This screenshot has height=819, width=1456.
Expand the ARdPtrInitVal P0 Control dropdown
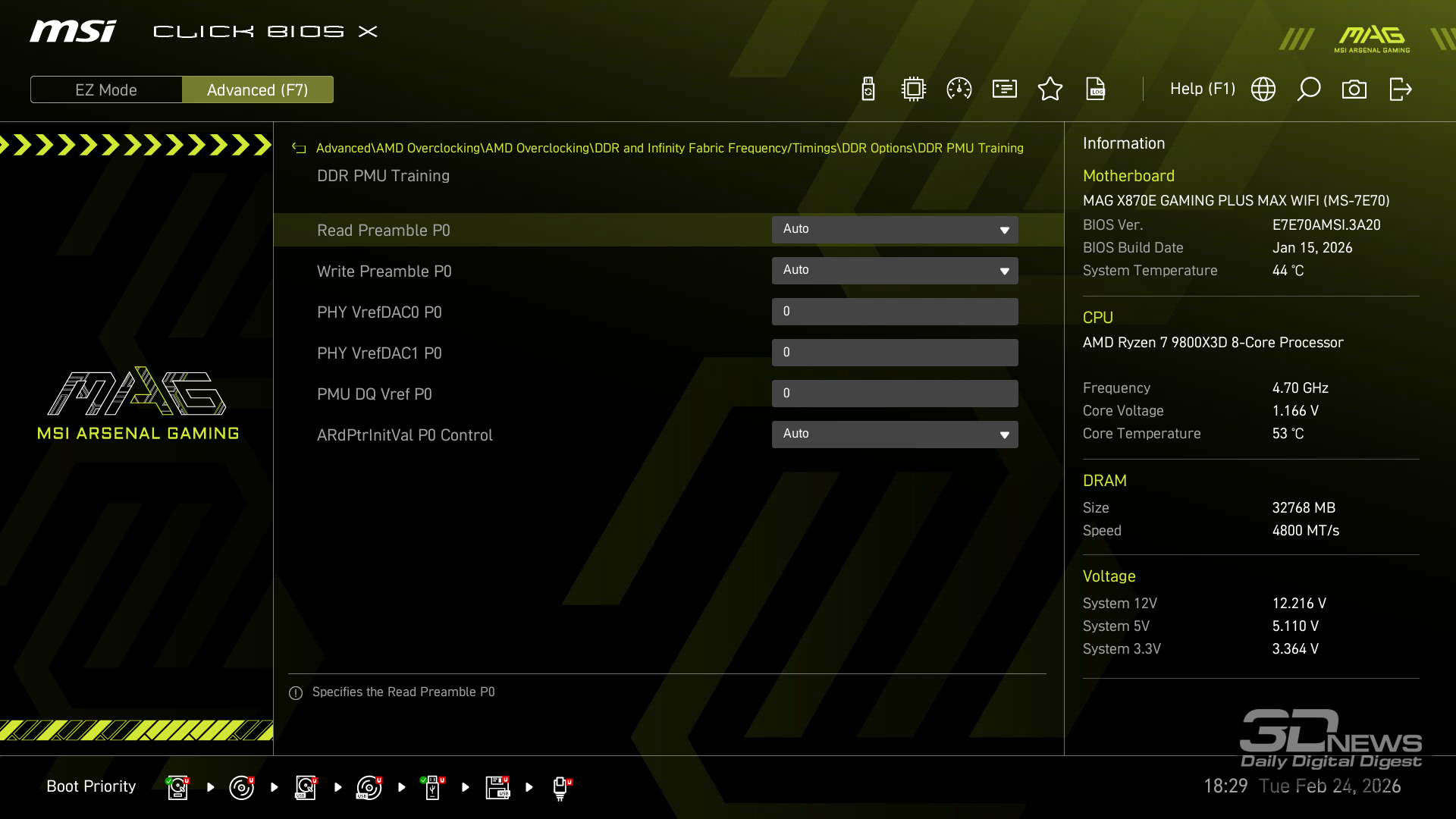895,435
